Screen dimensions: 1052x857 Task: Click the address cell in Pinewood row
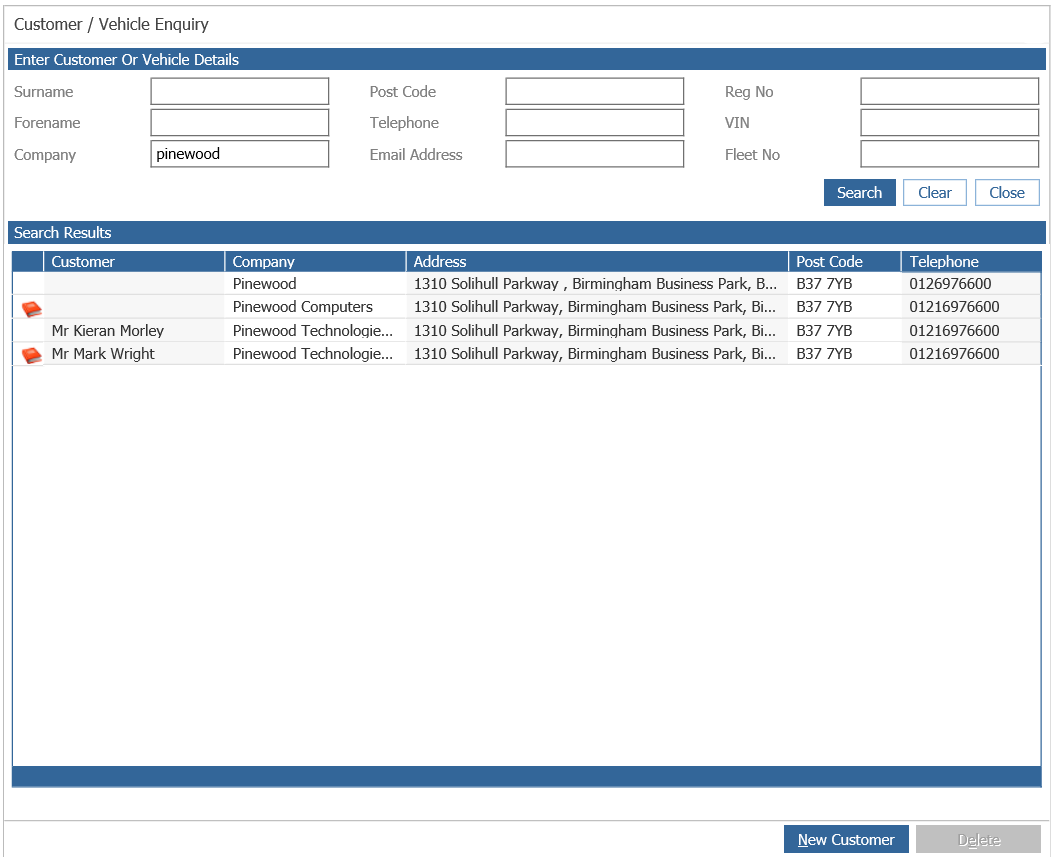(x=597, y=283)
